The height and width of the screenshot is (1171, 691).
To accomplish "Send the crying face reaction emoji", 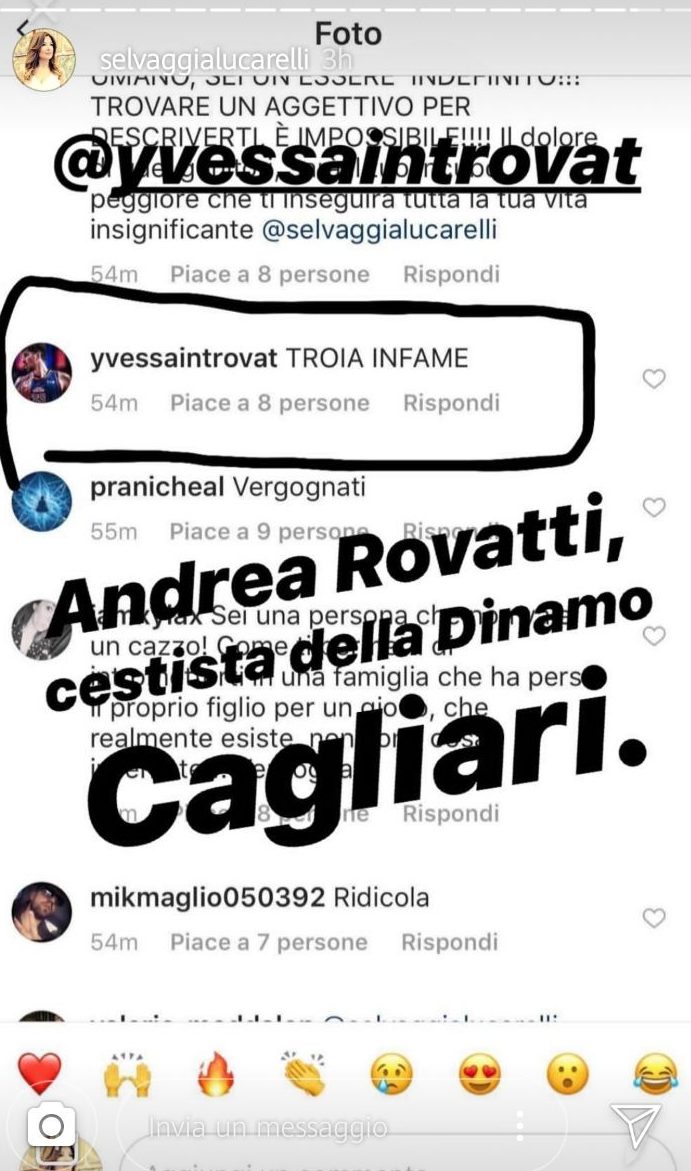I will [391, 1074].
